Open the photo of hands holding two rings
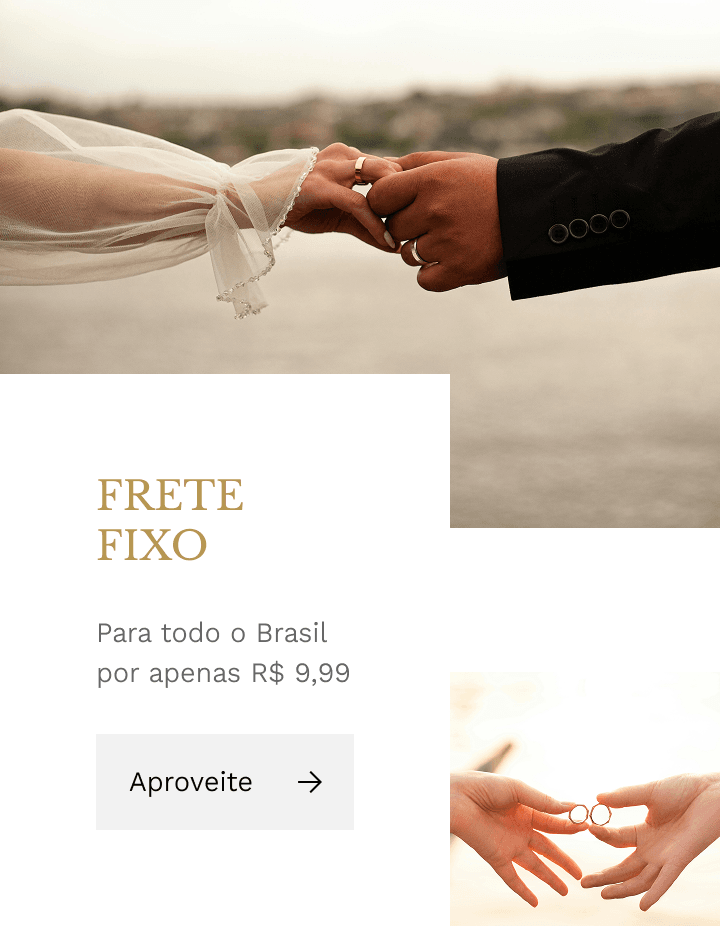 (x=585, y=799)
